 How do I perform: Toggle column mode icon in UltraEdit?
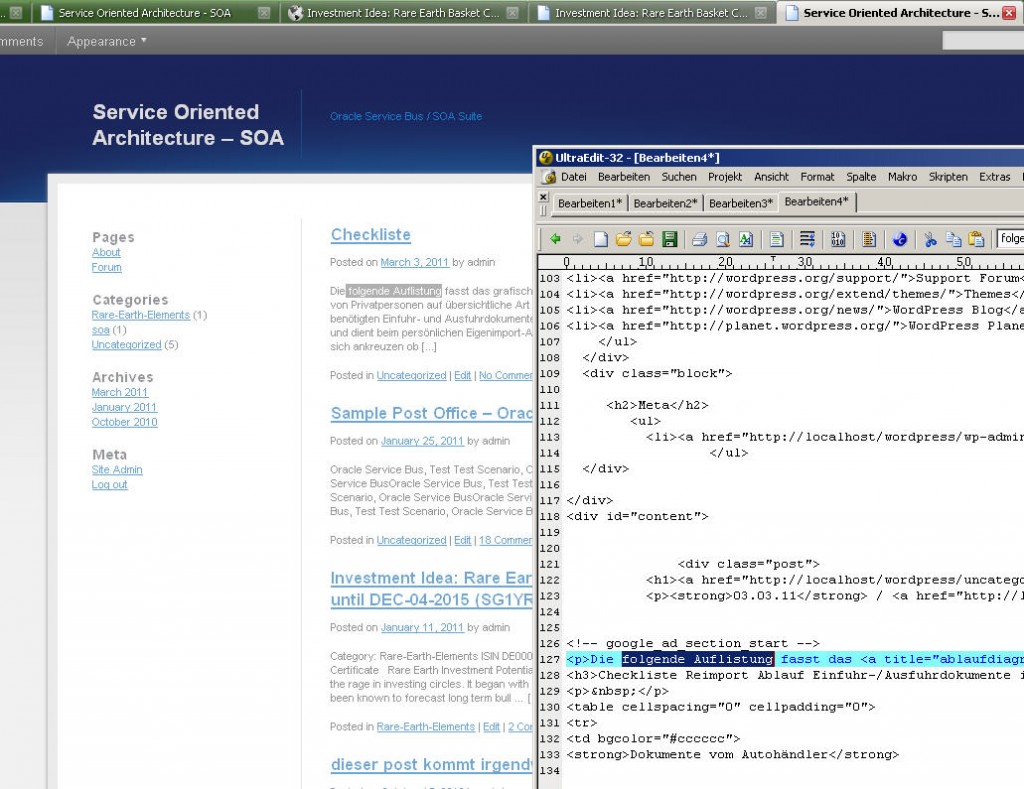coord(869,239)
